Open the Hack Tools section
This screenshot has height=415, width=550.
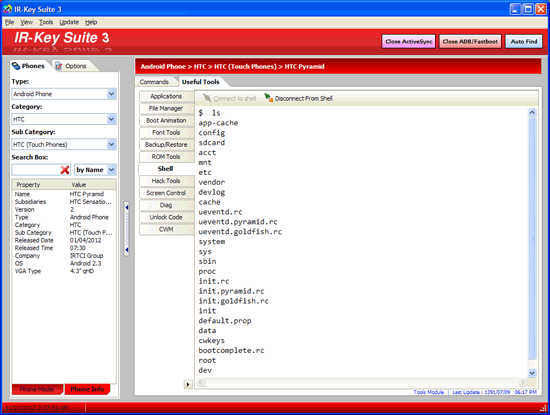pyautogui.click(x=166, y=181)
